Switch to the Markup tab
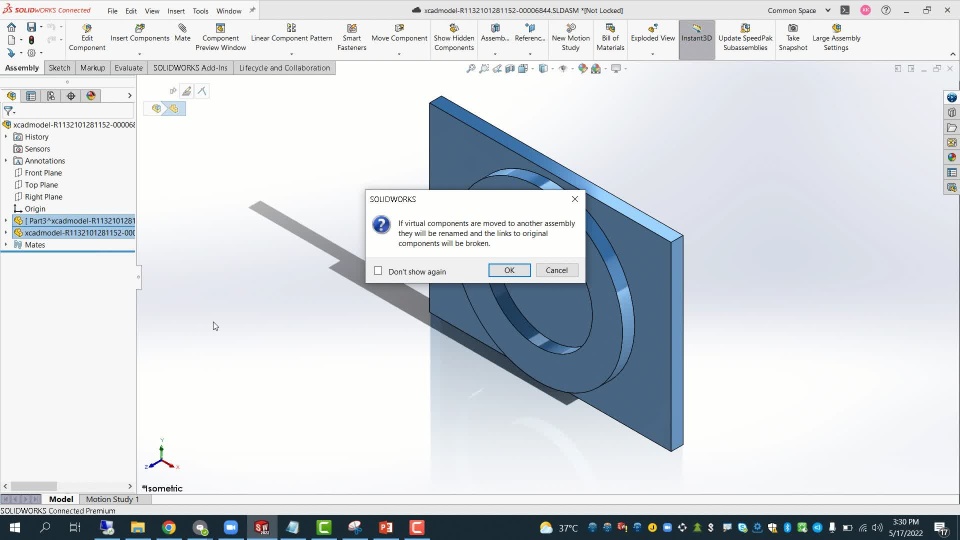The width and height of the screenshot is (960, 540). tap(92, 68)
